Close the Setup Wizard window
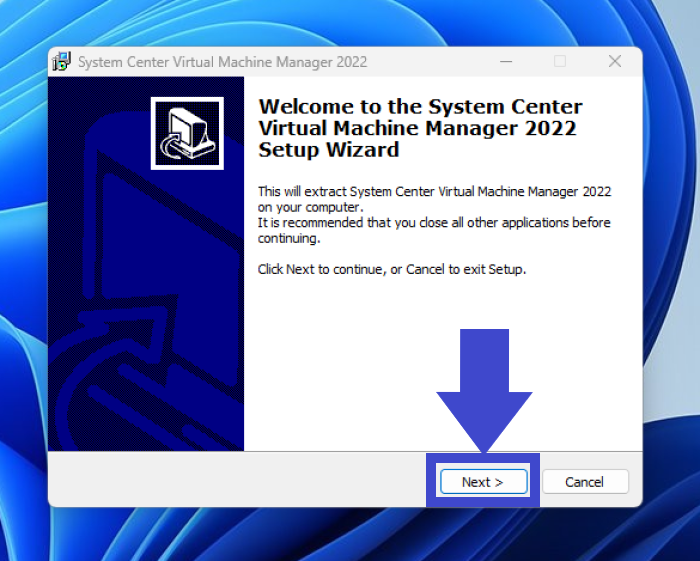700x561 pixels. 615,61
